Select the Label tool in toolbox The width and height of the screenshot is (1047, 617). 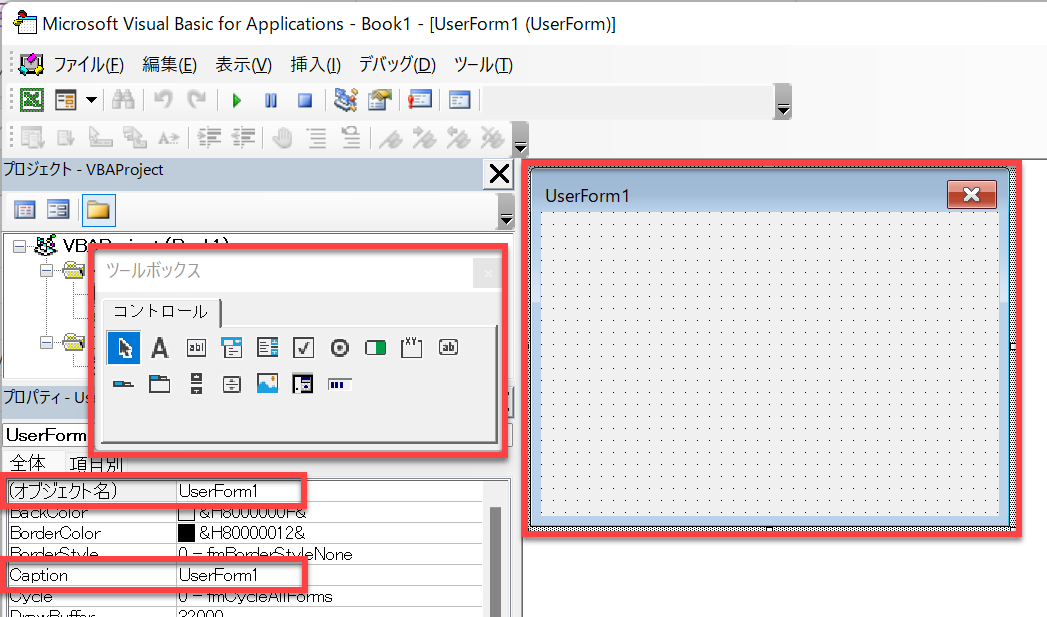[160, 348]
